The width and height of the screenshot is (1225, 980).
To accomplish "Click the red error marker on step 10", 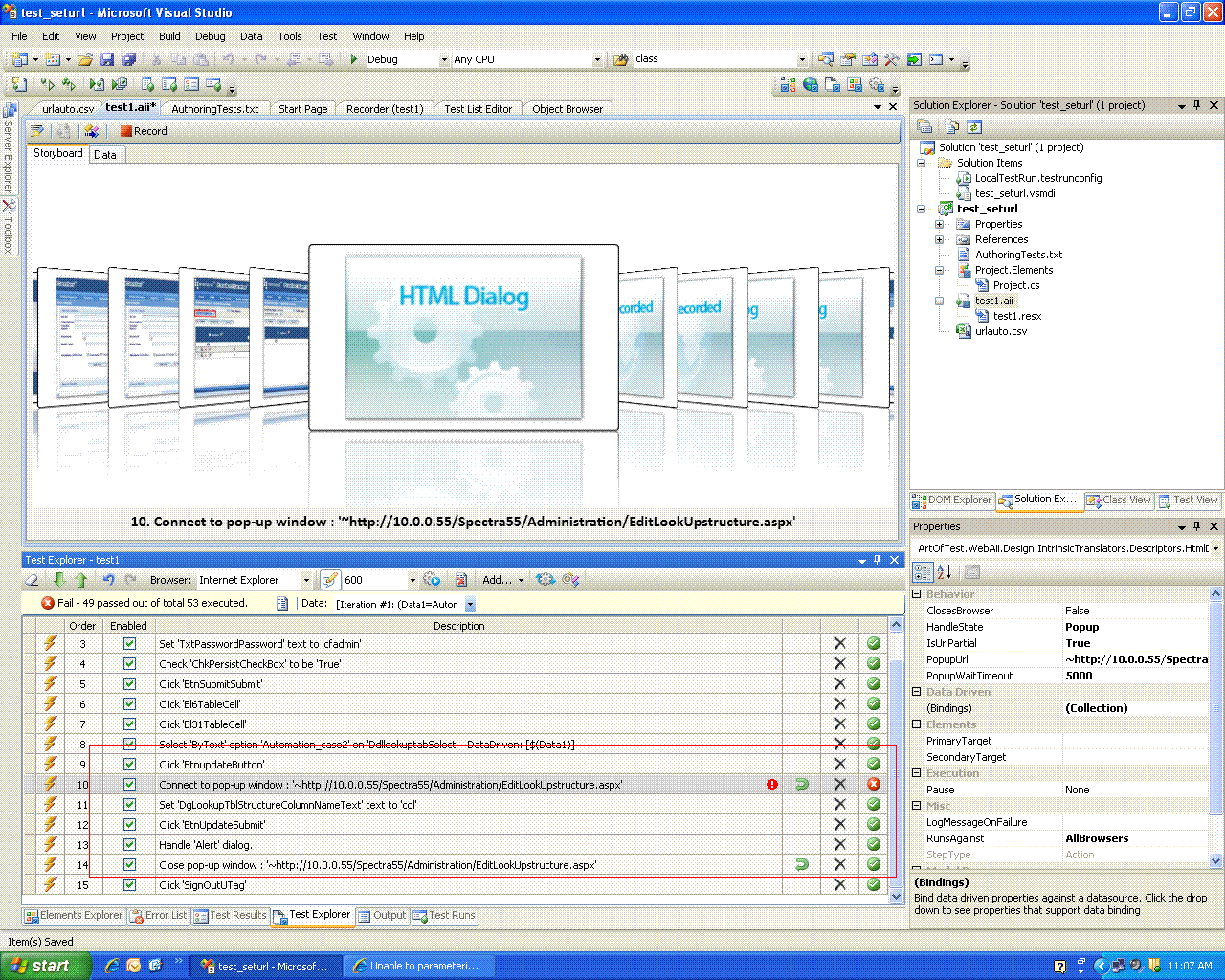I will coord(772,785).
